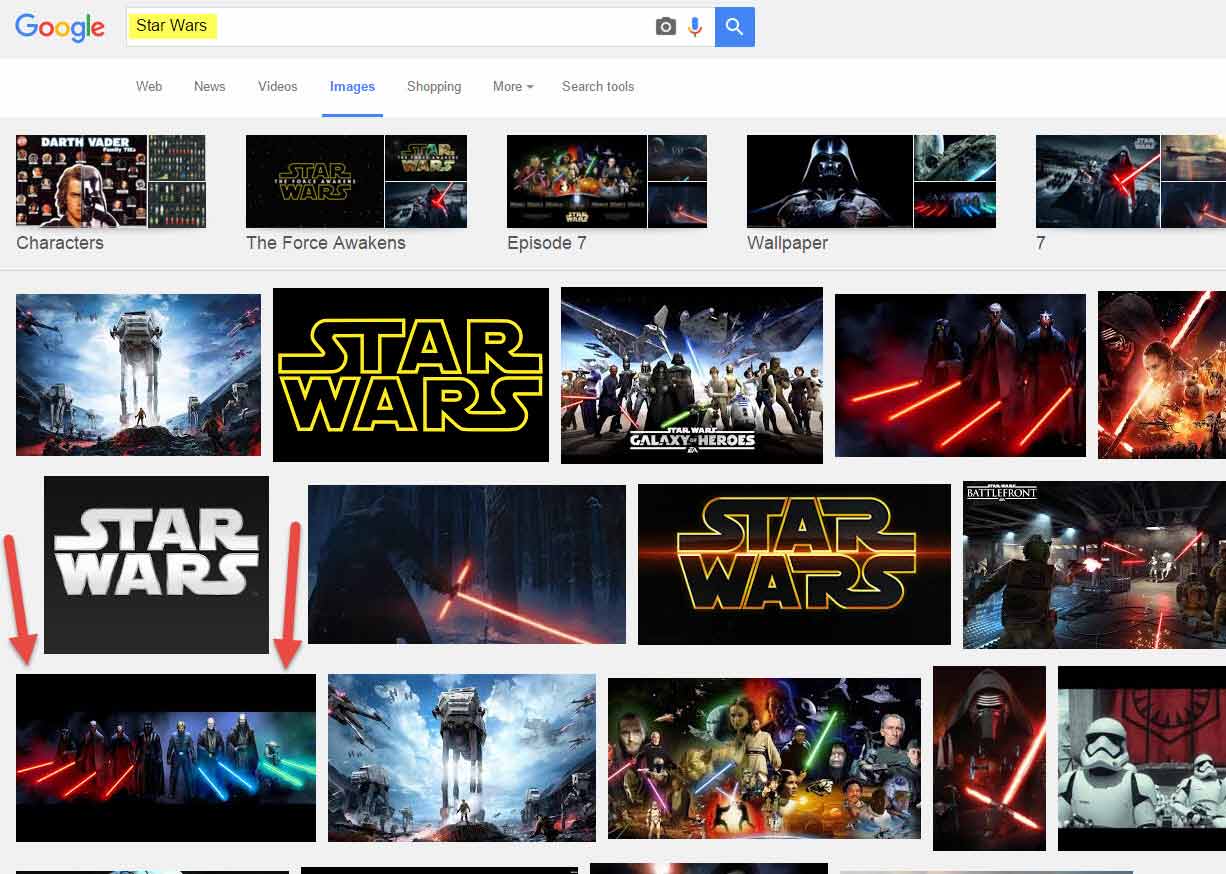This screenshot has width=1226, height=874.
Task: Switch to the News tab
Action: (209, 87)
